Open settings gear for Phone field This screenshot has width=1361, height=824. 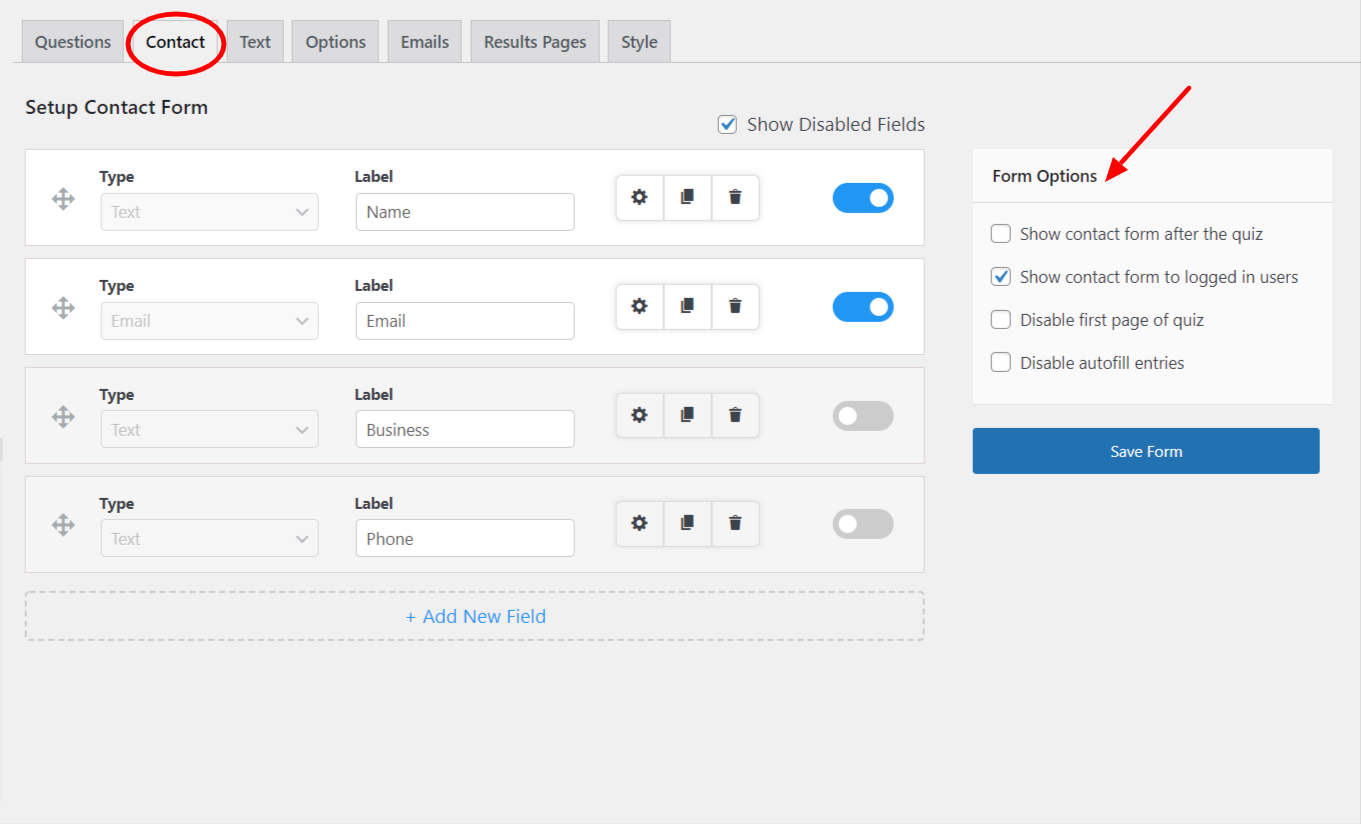[639, 523]
